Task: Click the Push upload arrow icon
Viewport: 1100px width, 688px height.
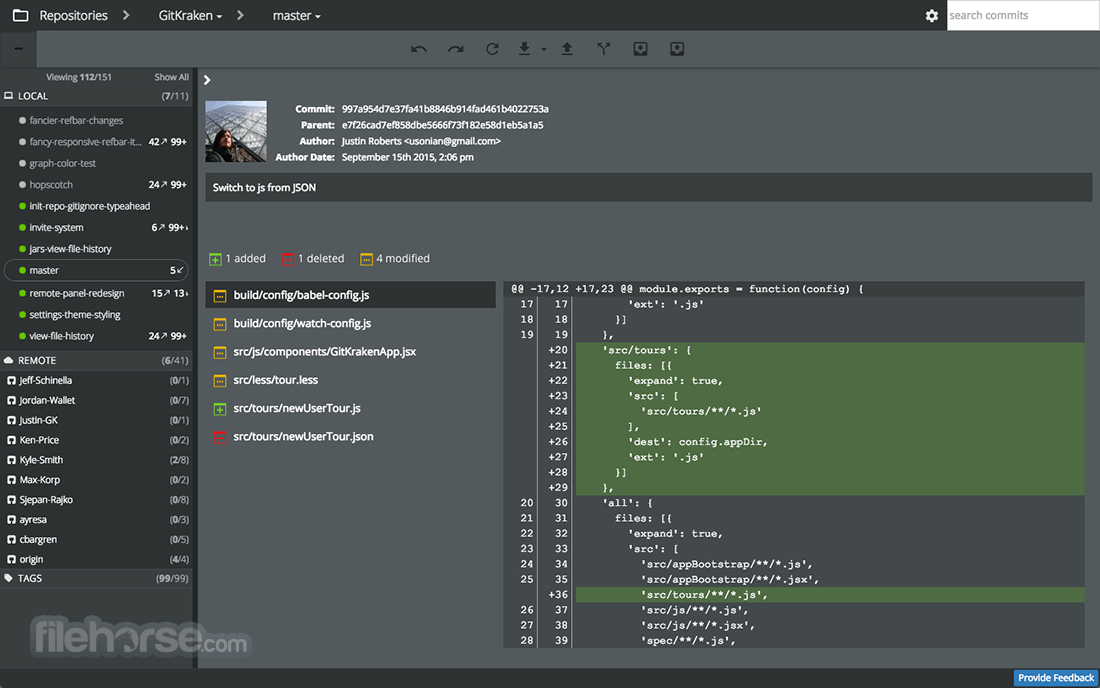Action: point(567,48)
